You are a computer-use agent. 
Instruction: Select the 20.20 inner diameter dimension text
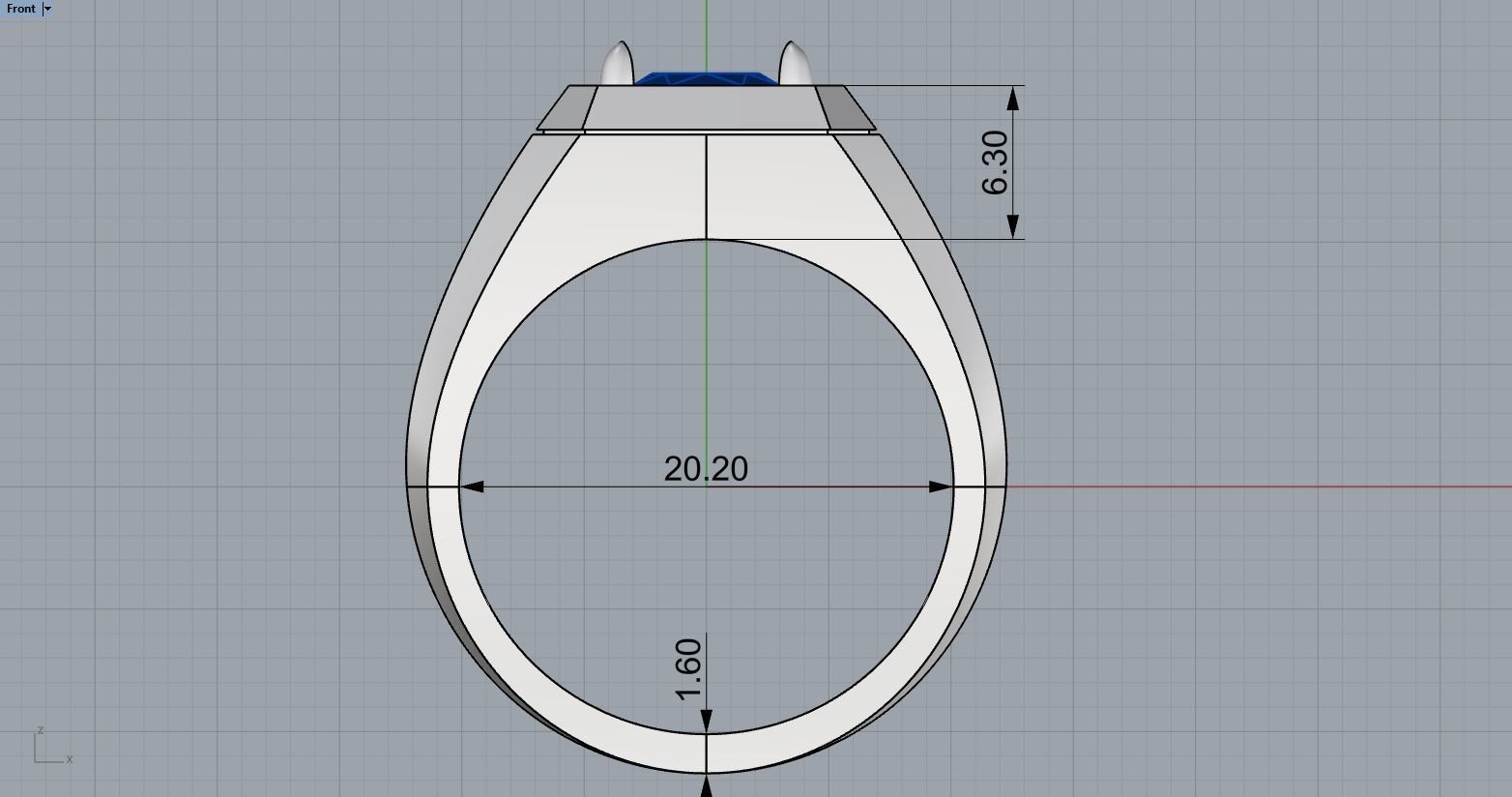[x=706, y=469]
